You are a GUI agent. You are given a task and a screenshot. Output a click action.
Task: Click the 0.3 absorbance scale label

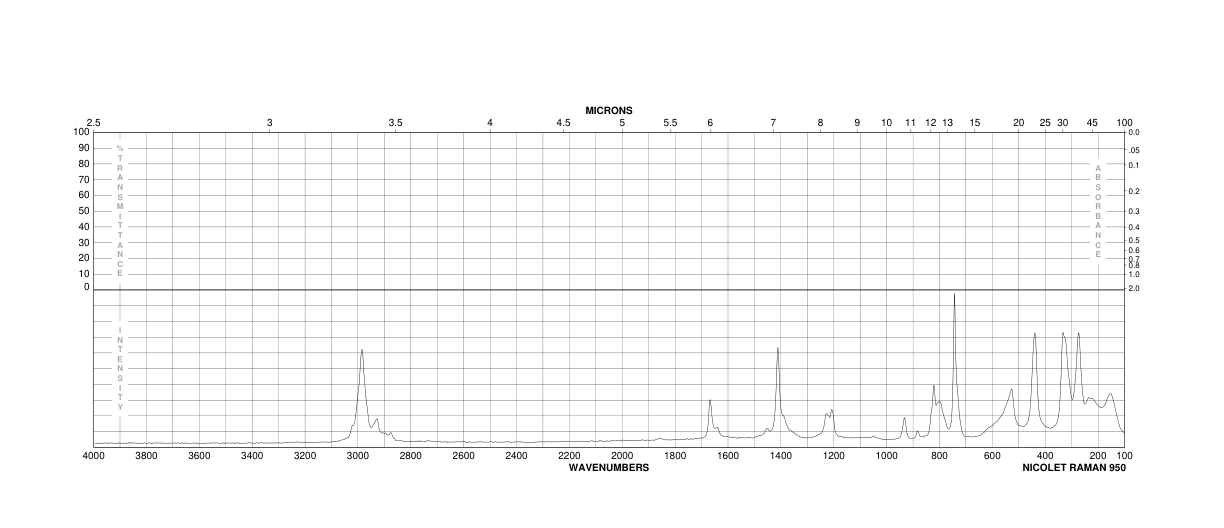point(1134,211)
